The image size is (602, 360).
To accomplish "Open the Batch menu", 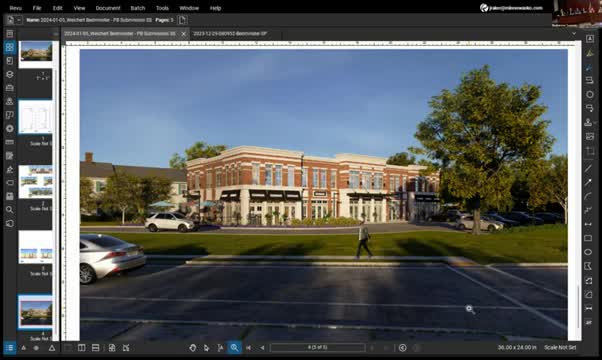I will point(137,8).
